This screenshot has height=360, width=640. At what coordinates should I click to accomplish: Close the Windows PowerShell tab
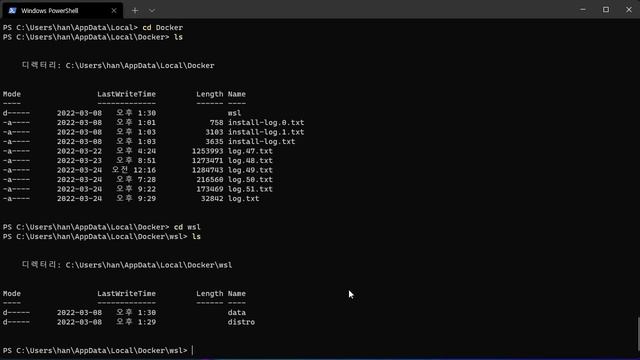(114, 11)
